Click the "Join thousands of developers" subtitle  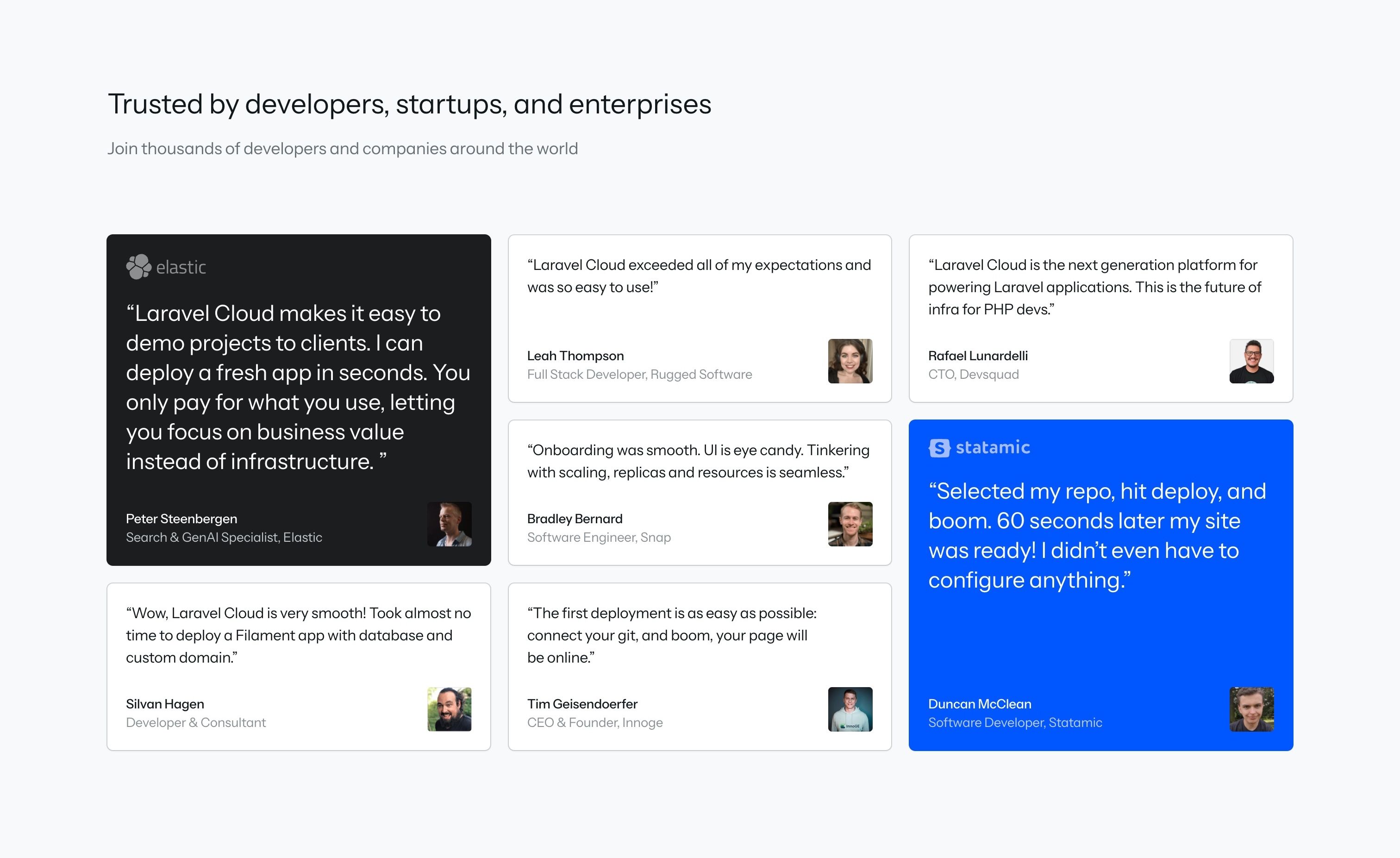coord(343,149)
